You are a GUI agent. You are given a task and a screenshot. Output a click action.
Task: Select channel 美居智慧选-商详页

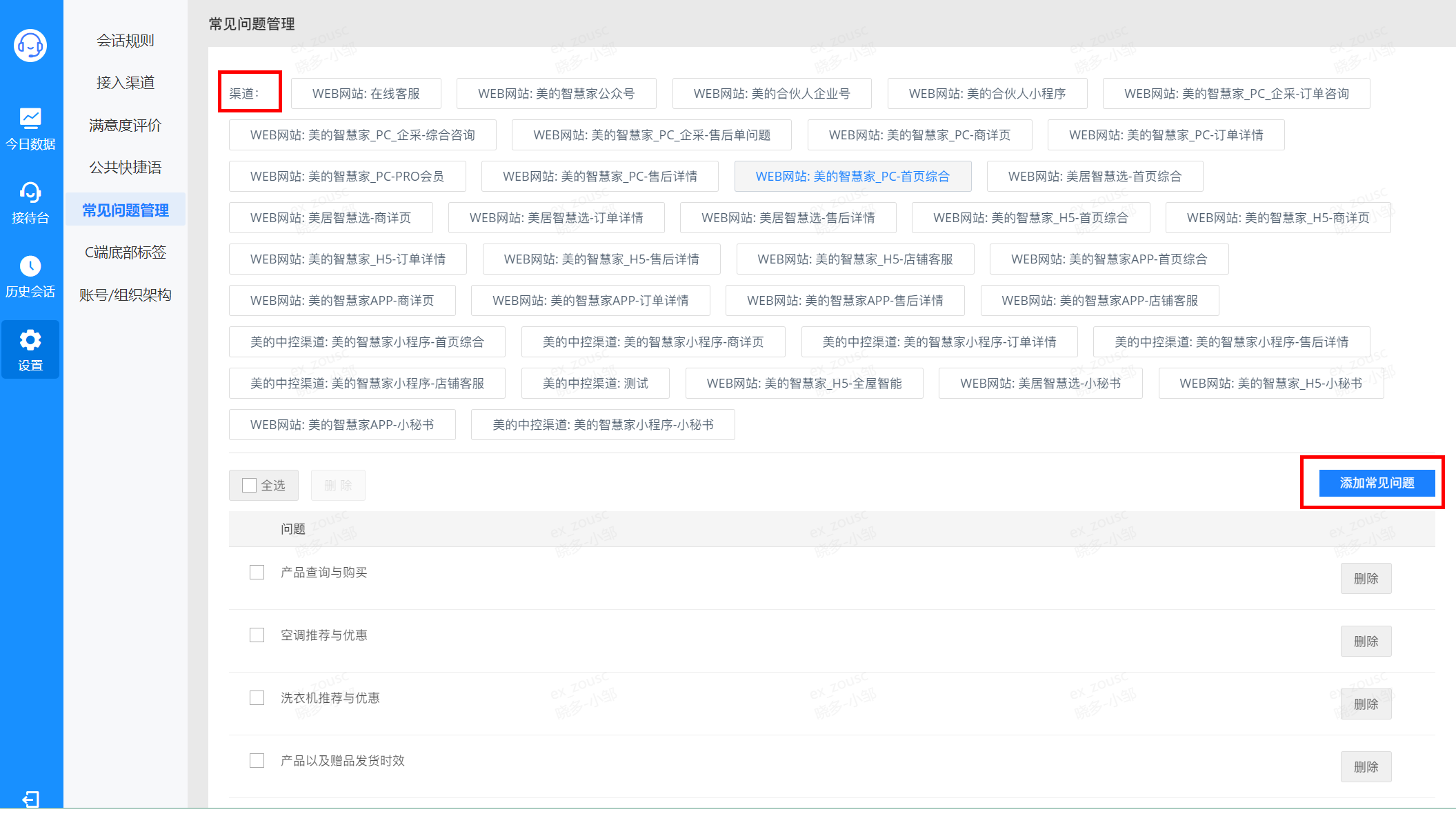coord(331,218)
